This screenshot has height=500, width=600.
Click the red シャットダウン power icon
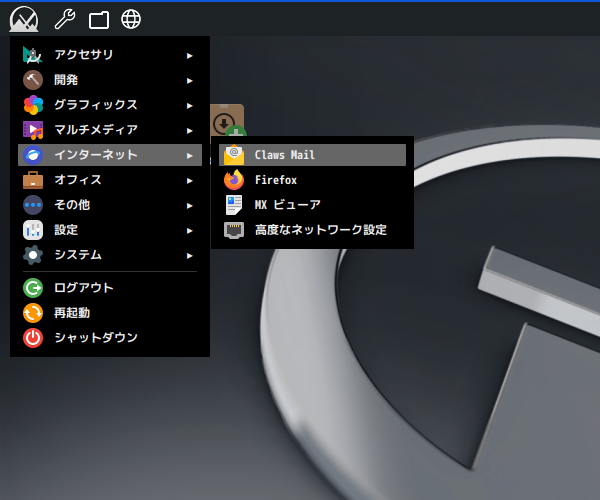click(33, 338)
